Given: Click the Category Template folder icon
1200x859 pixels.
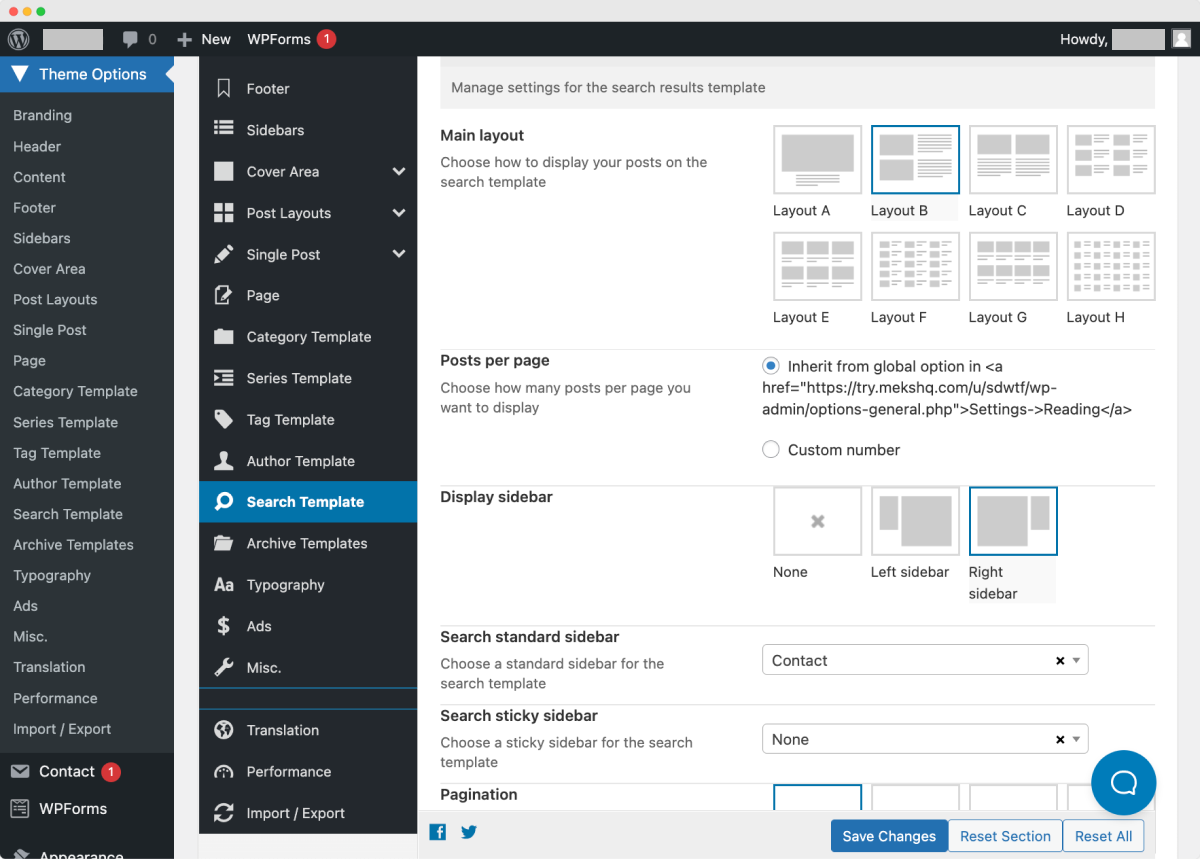Looking at the screenshot, I should pyautogui.click(x=224, y=336).
